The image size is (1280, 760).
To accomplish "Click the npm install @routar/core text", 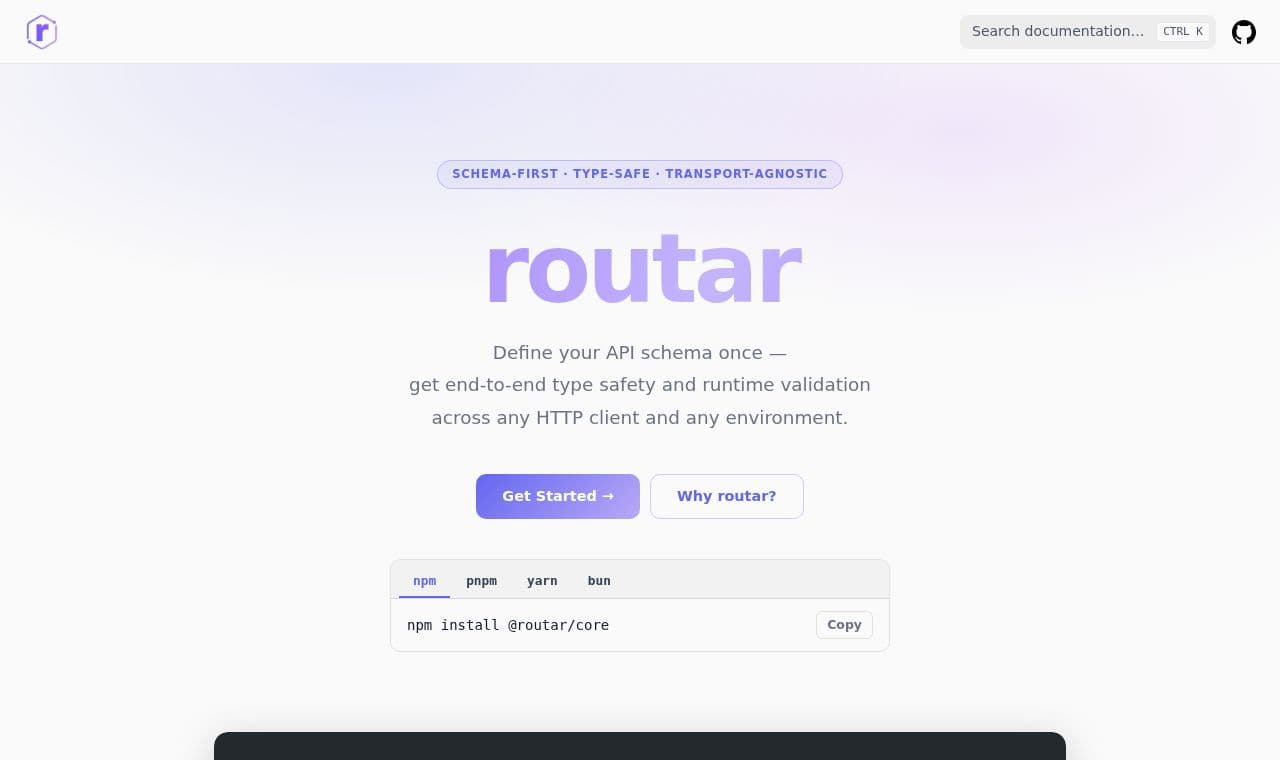I will point(508,625).
